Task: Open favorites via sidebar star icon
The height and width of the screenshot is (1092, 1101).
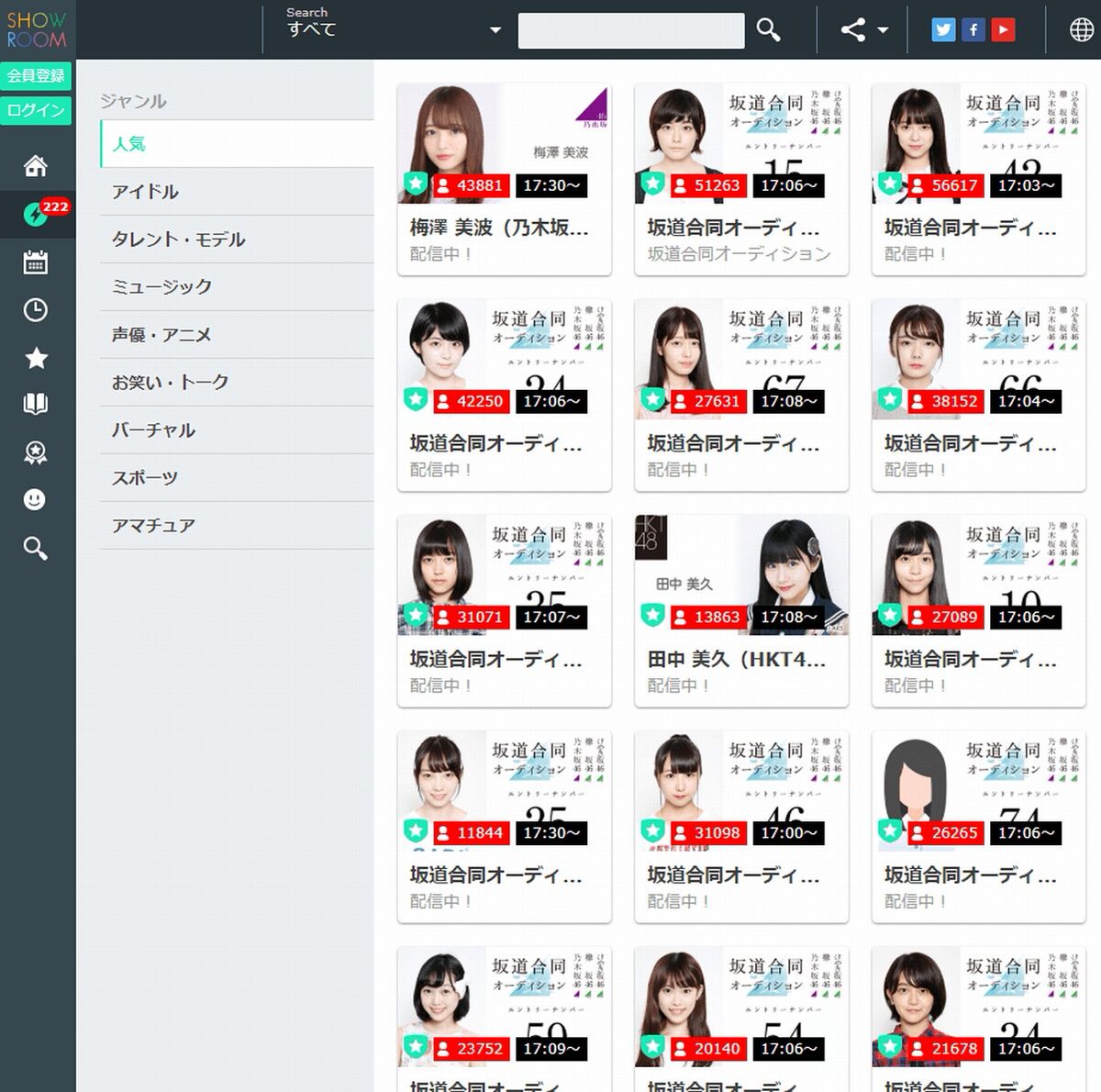Action: (x=36, y=358)
